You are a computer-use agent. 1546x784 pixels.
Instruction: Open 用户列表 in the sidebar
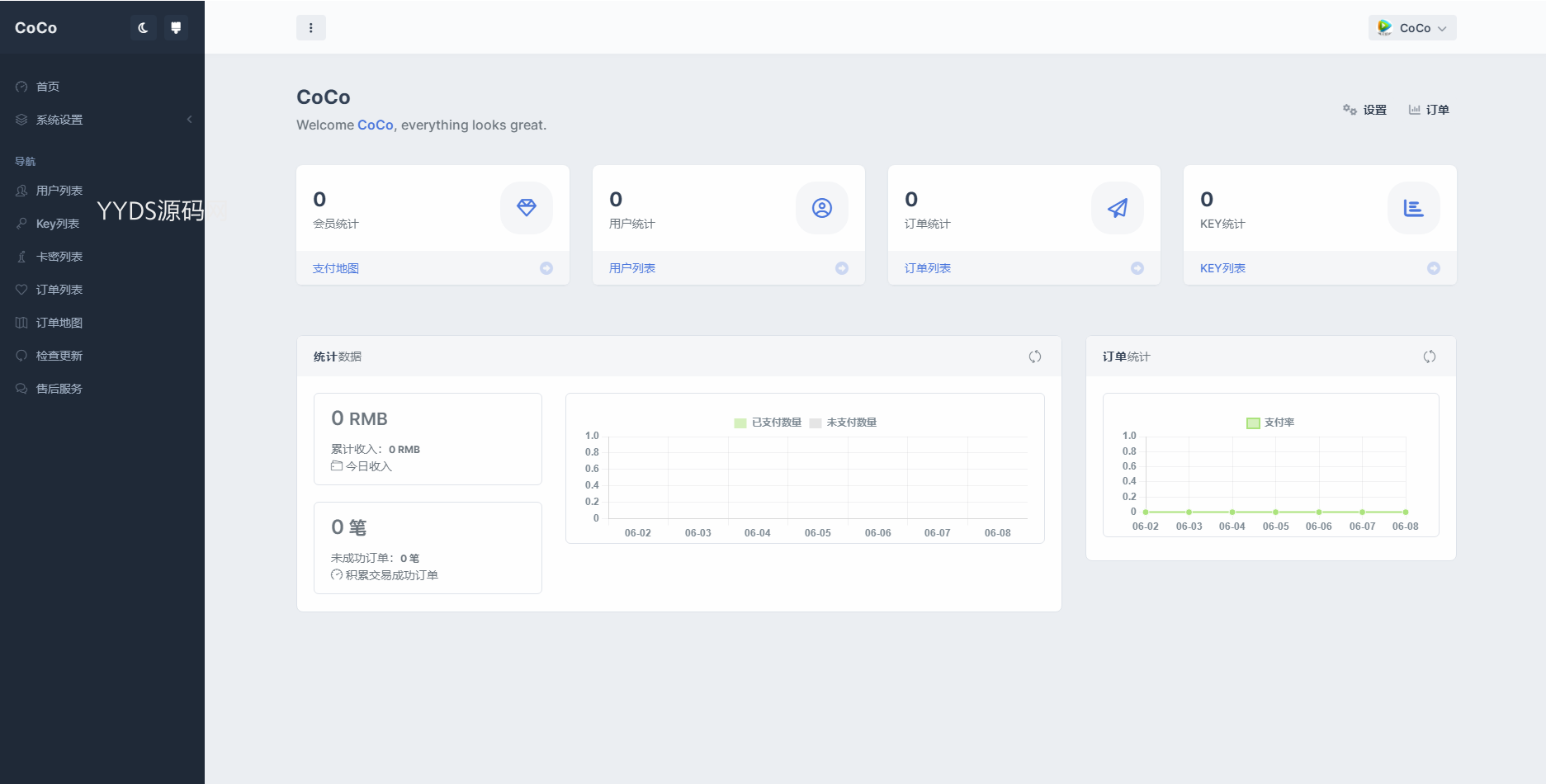59,191
